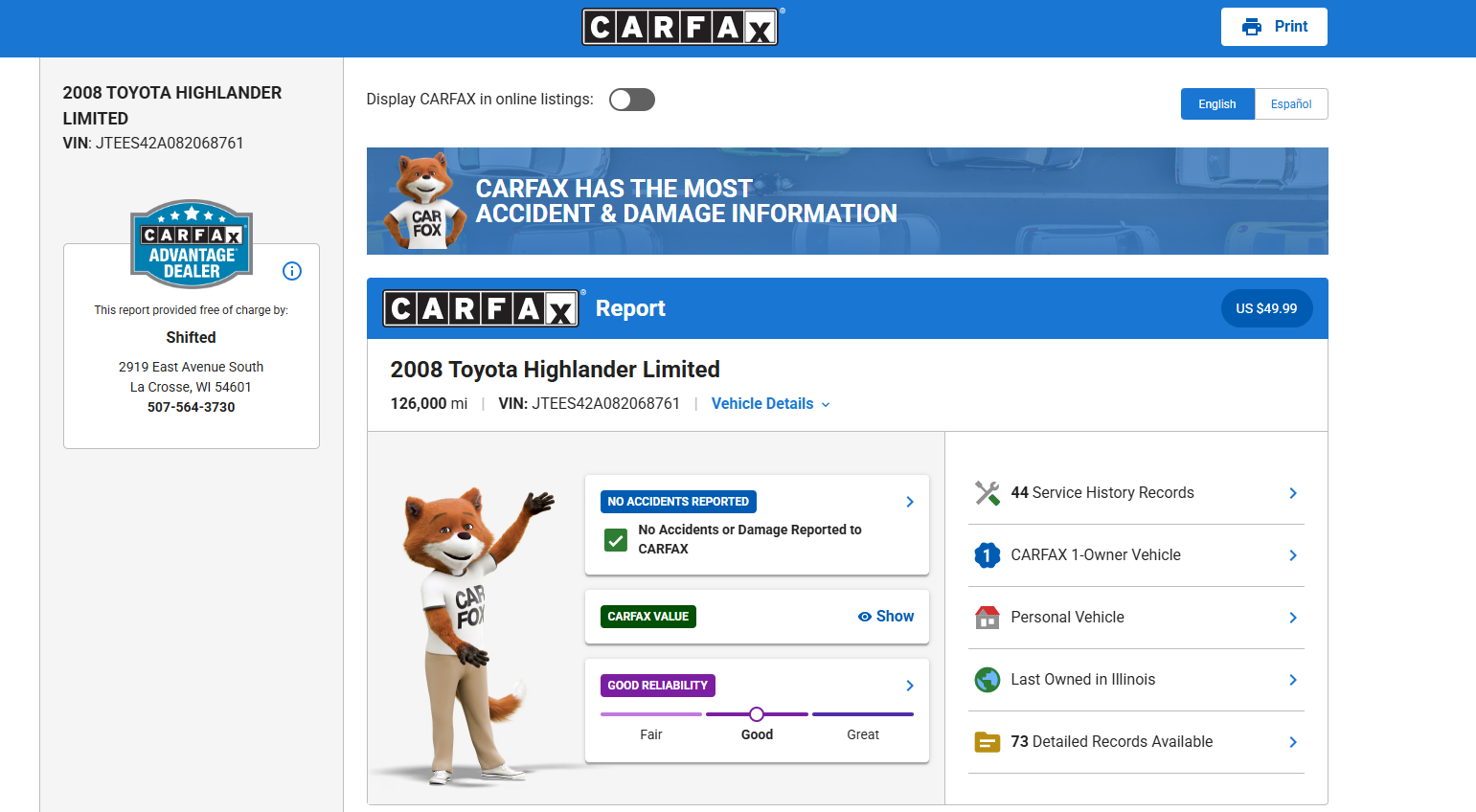The image size is (1476, 812).
Task: Switch language to Español
Action: pos(1291,104)
